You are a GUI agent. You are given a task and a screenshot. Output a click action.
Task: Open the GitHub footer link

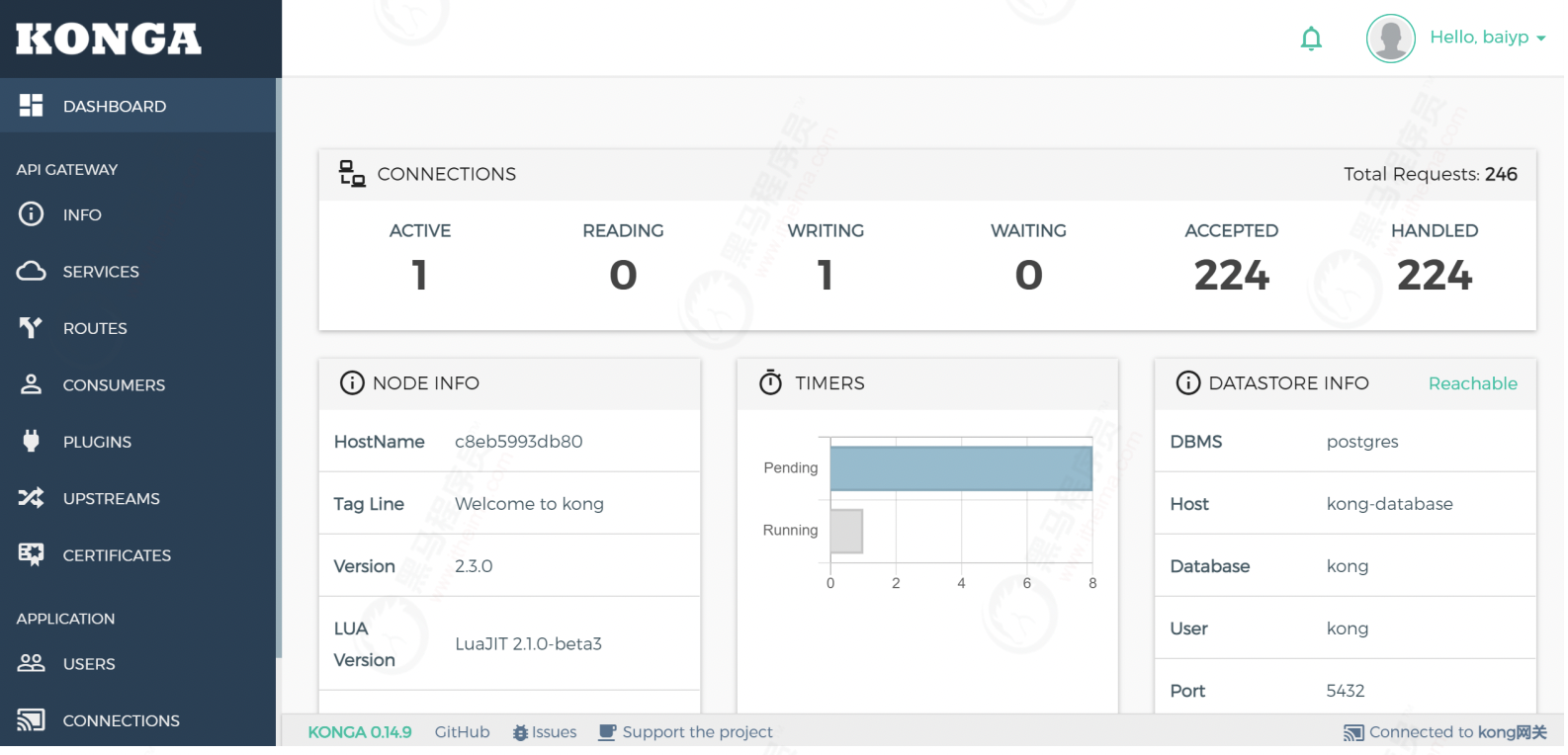[462, 732]
